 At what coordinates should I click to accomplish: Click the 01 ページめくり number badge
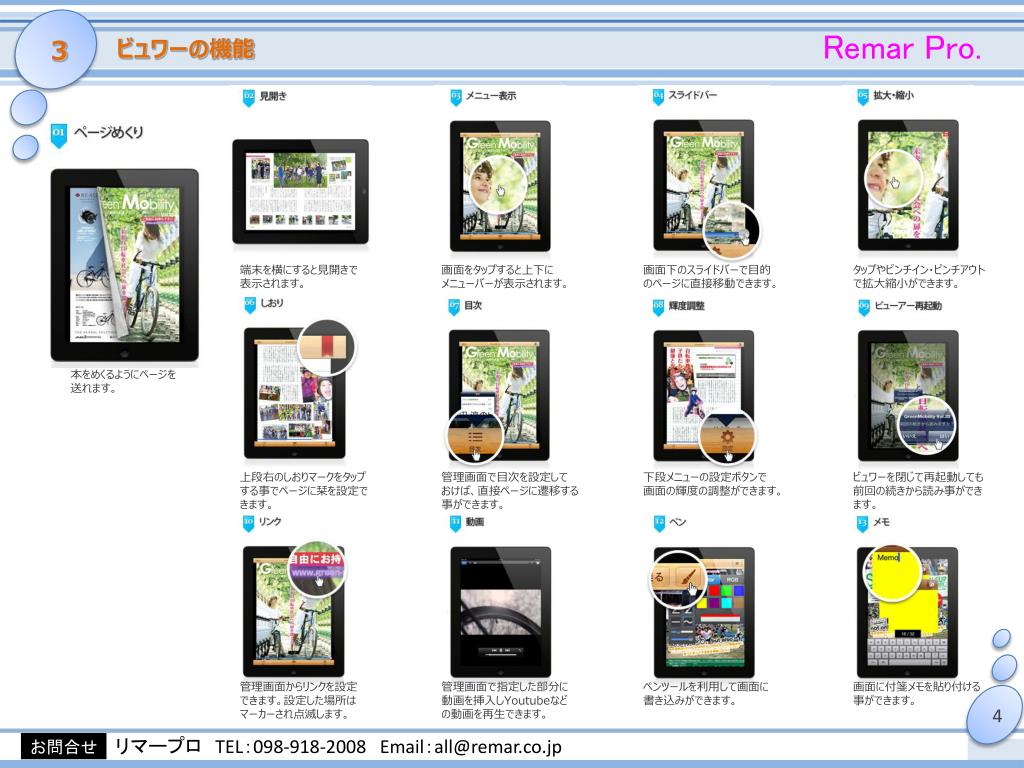click(59, 135)
